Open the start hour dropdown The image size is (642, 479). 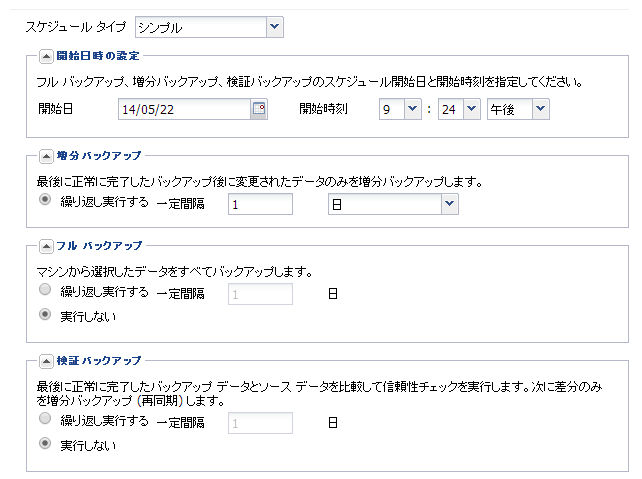(x=413, y=109)
